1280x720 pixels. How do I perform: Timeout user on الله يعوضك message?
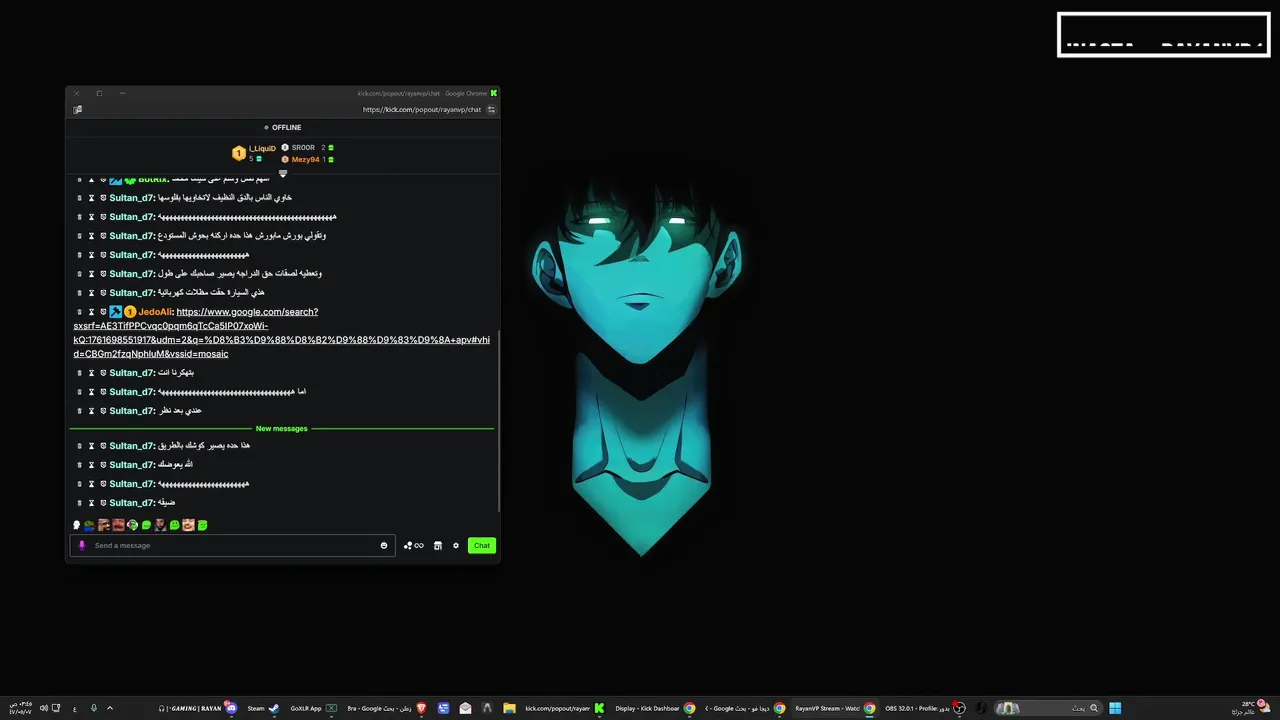tap(91, 465)
